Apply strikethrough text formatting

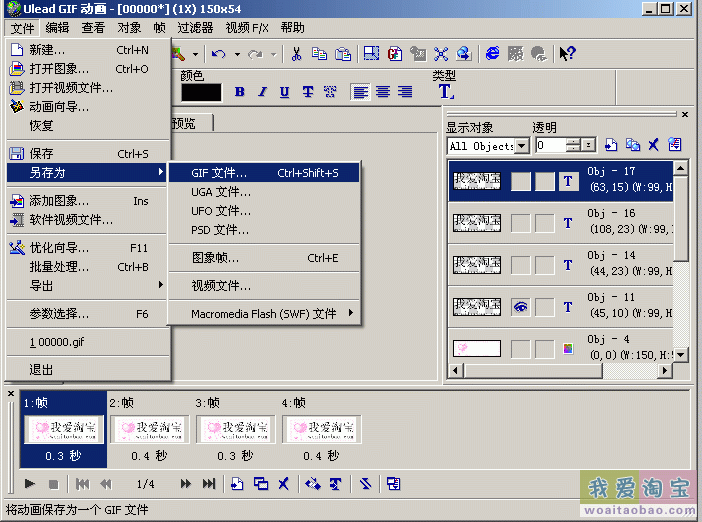point(308,92)
